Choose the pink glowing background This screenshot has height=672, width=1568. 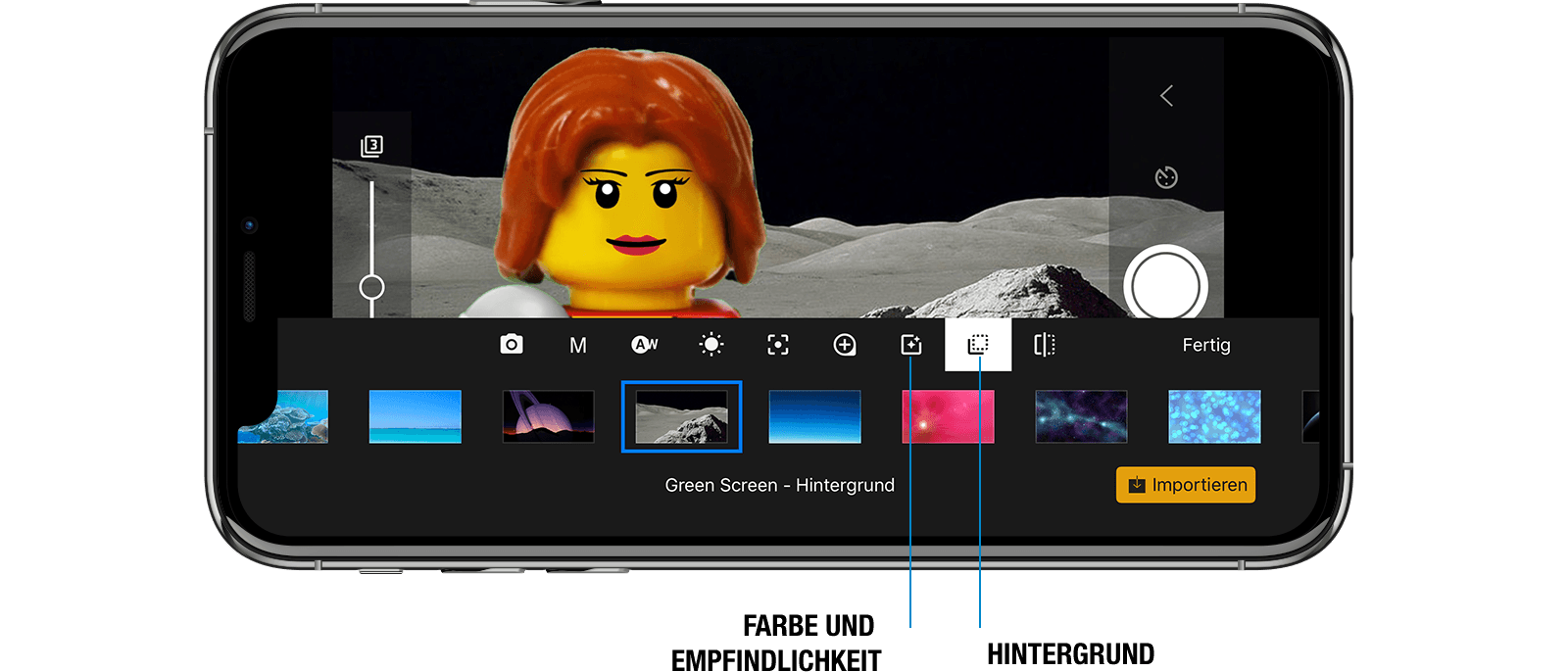[949, 416]
